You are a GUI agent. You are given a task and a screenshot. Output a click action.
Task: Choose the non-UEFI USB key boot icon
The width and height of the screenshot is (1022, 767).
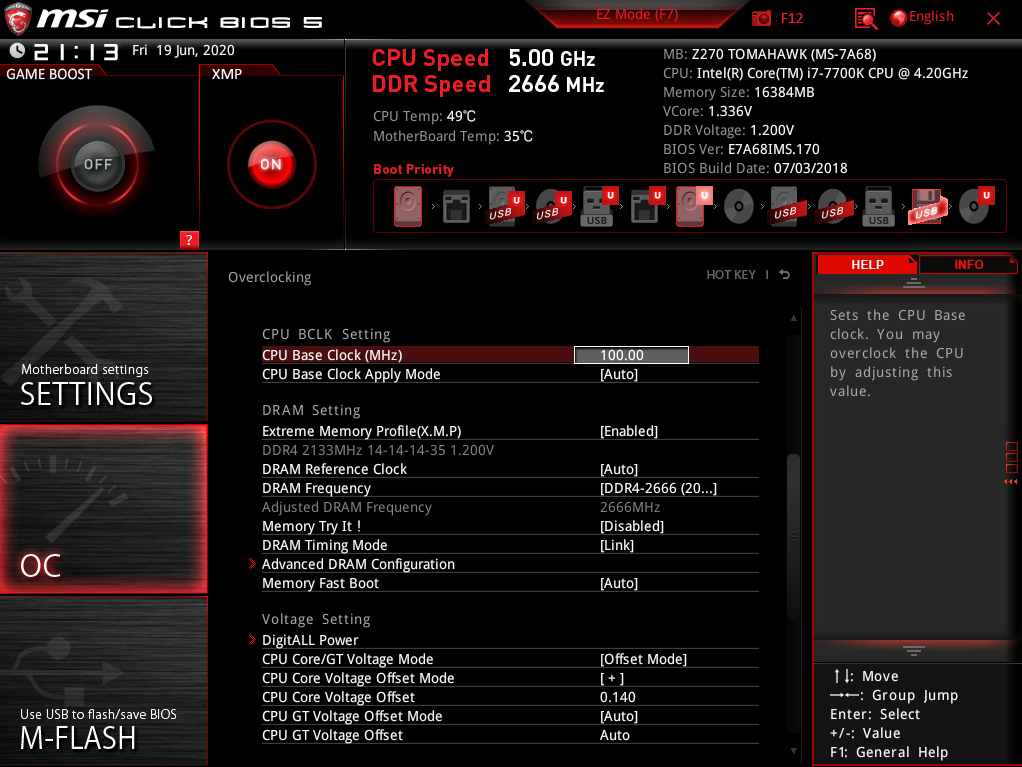[x=879, y=207]
